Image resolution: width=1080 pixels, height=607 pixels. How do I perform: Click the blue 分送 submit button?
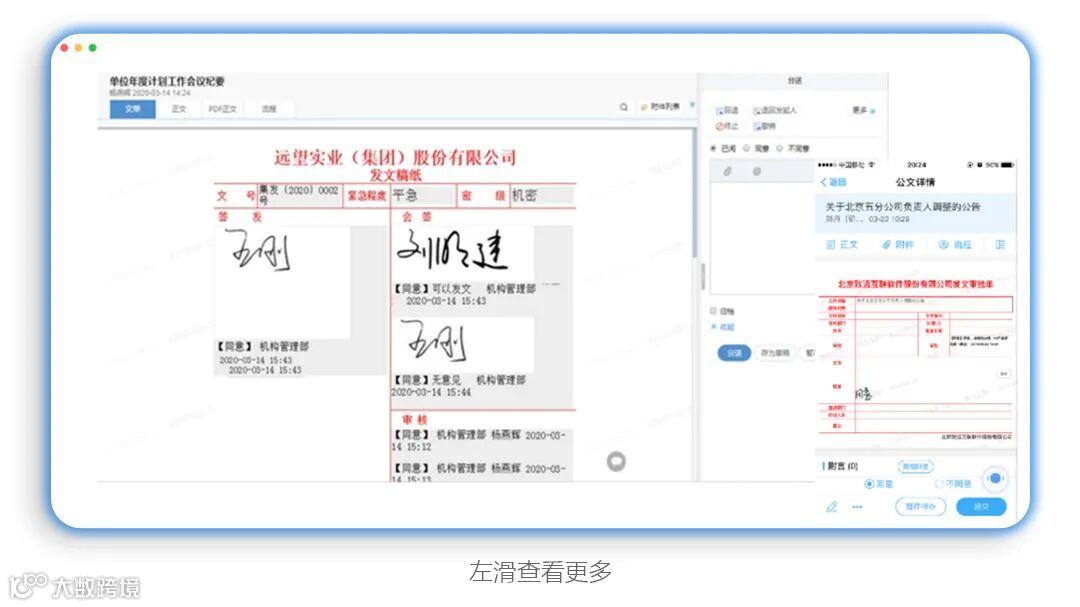click(x=734, y=353)
